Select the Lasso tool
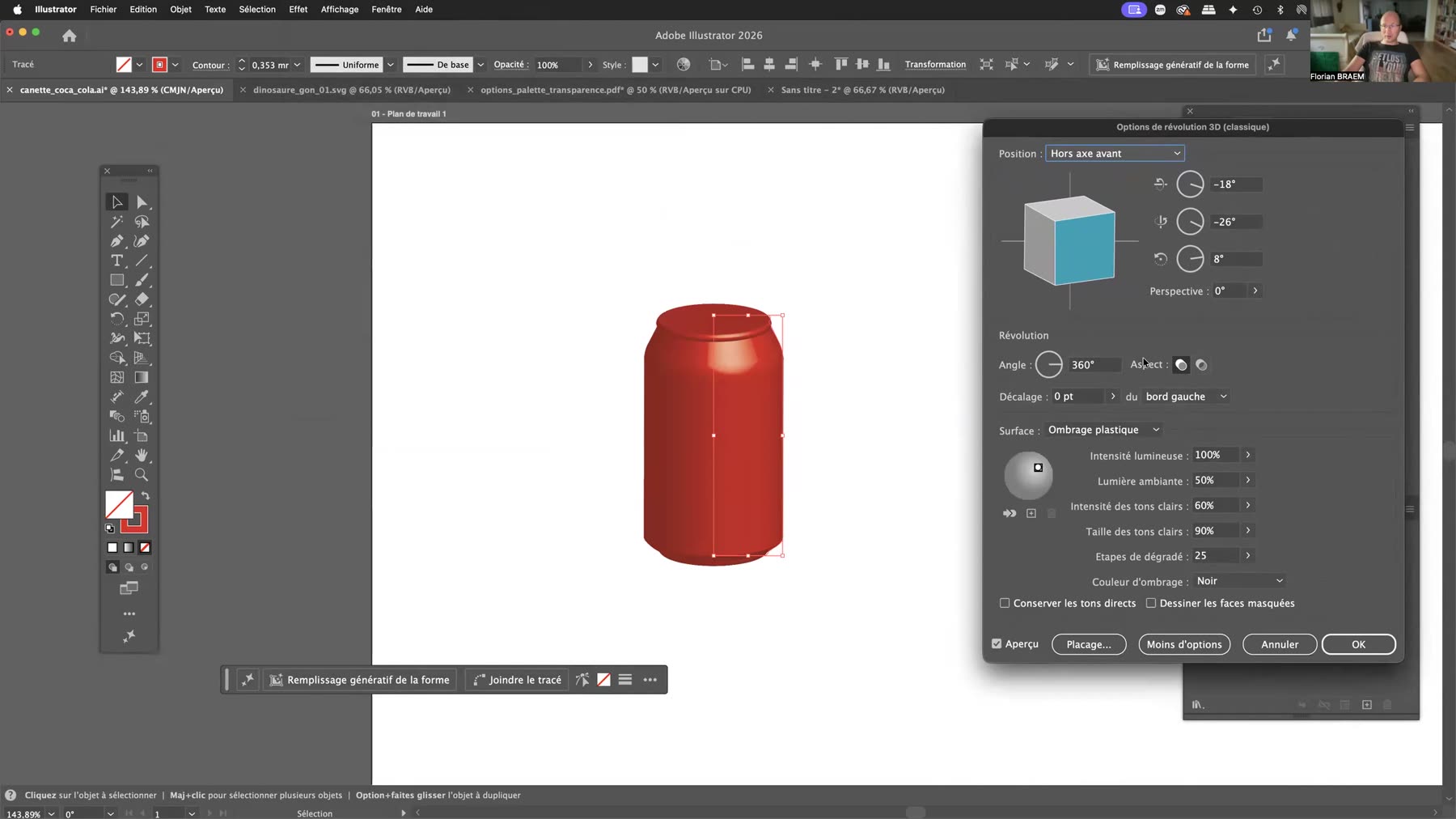The image size is (1456, 819). [x=142, y=222]
